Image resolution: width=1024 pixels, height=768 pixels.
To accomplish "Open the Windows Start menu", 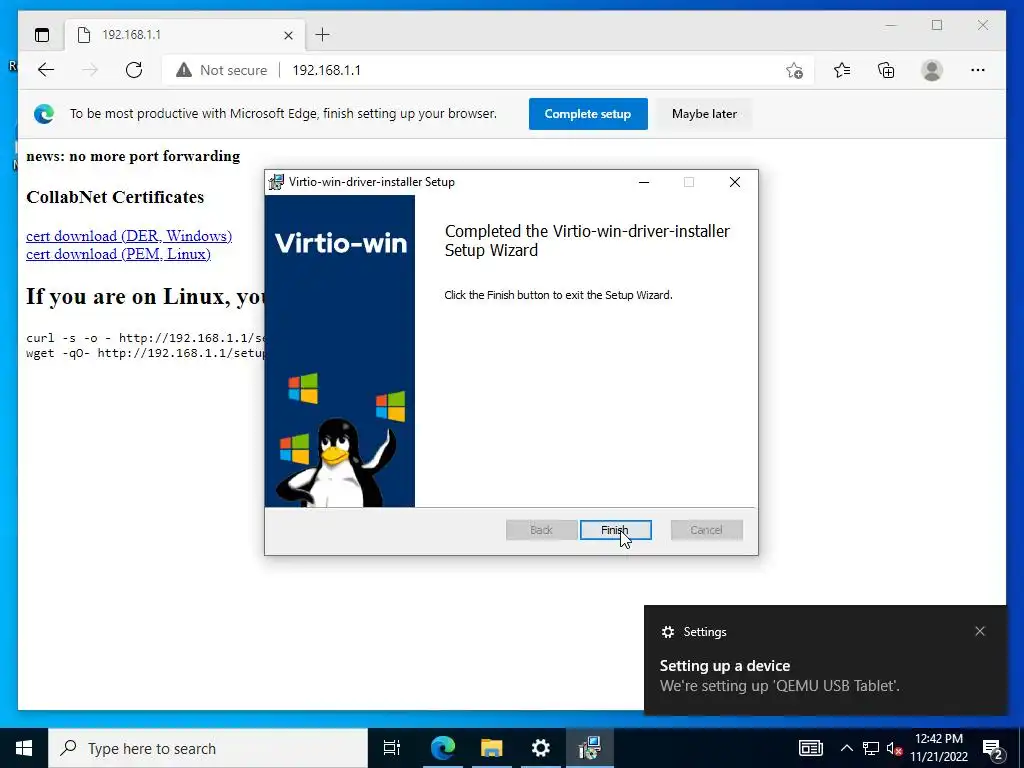I will click(x=24, y=748).
